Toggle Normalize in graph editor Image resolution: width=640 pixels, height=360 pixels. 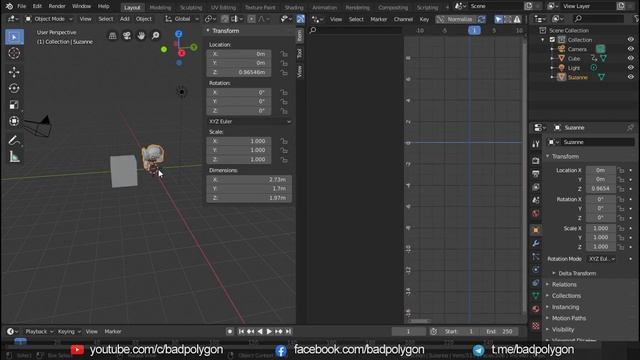pos(455,19)
